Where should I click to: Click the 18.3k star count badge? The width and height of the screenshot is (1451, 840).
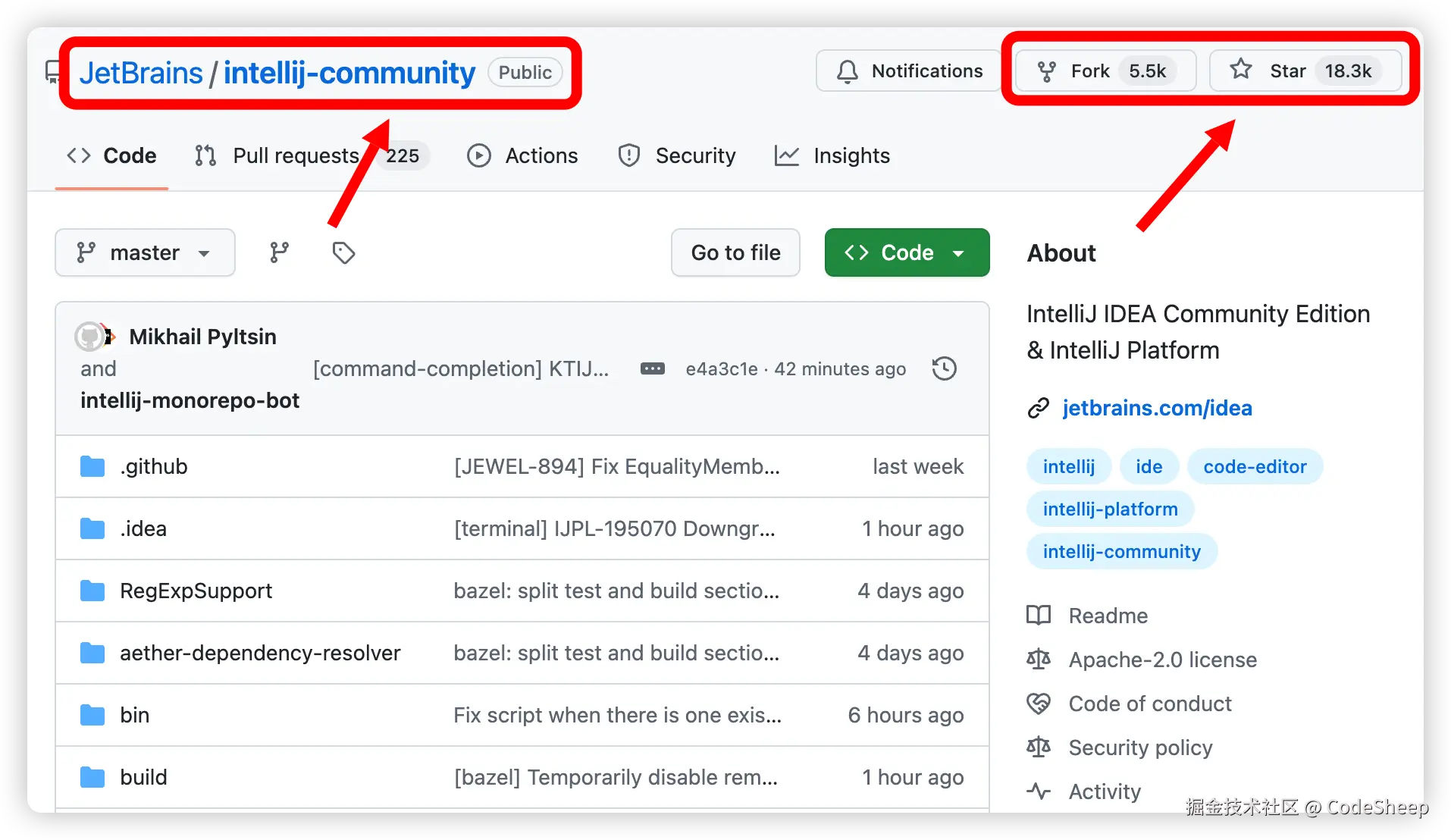(x=1348, y=71)
